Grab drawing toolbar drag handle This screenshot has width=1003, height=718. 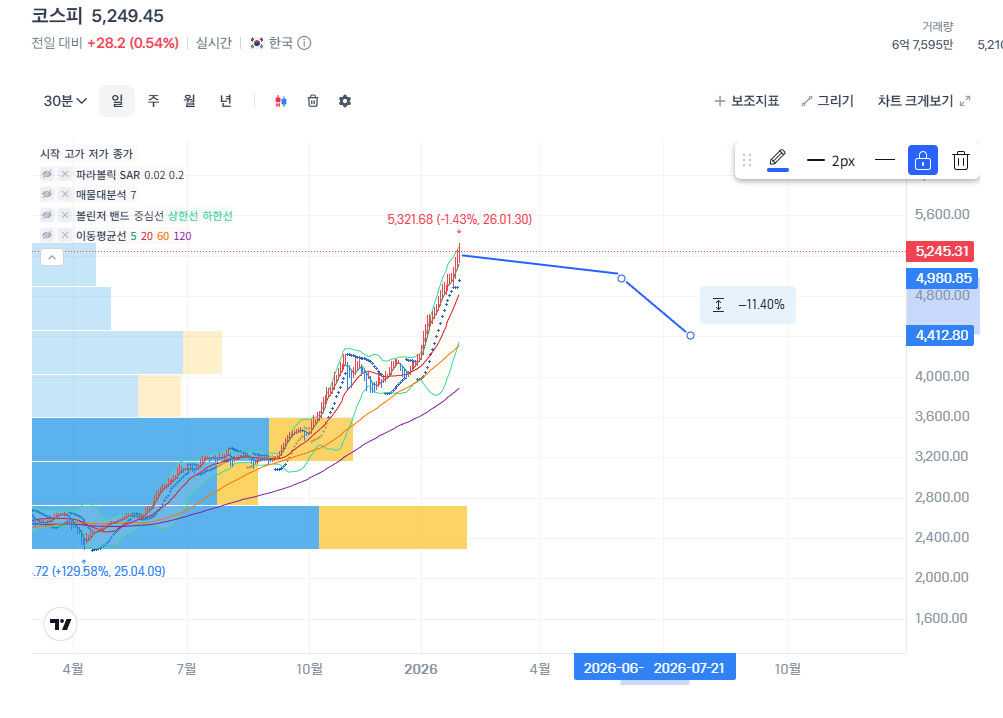click(x=747, y=160)
